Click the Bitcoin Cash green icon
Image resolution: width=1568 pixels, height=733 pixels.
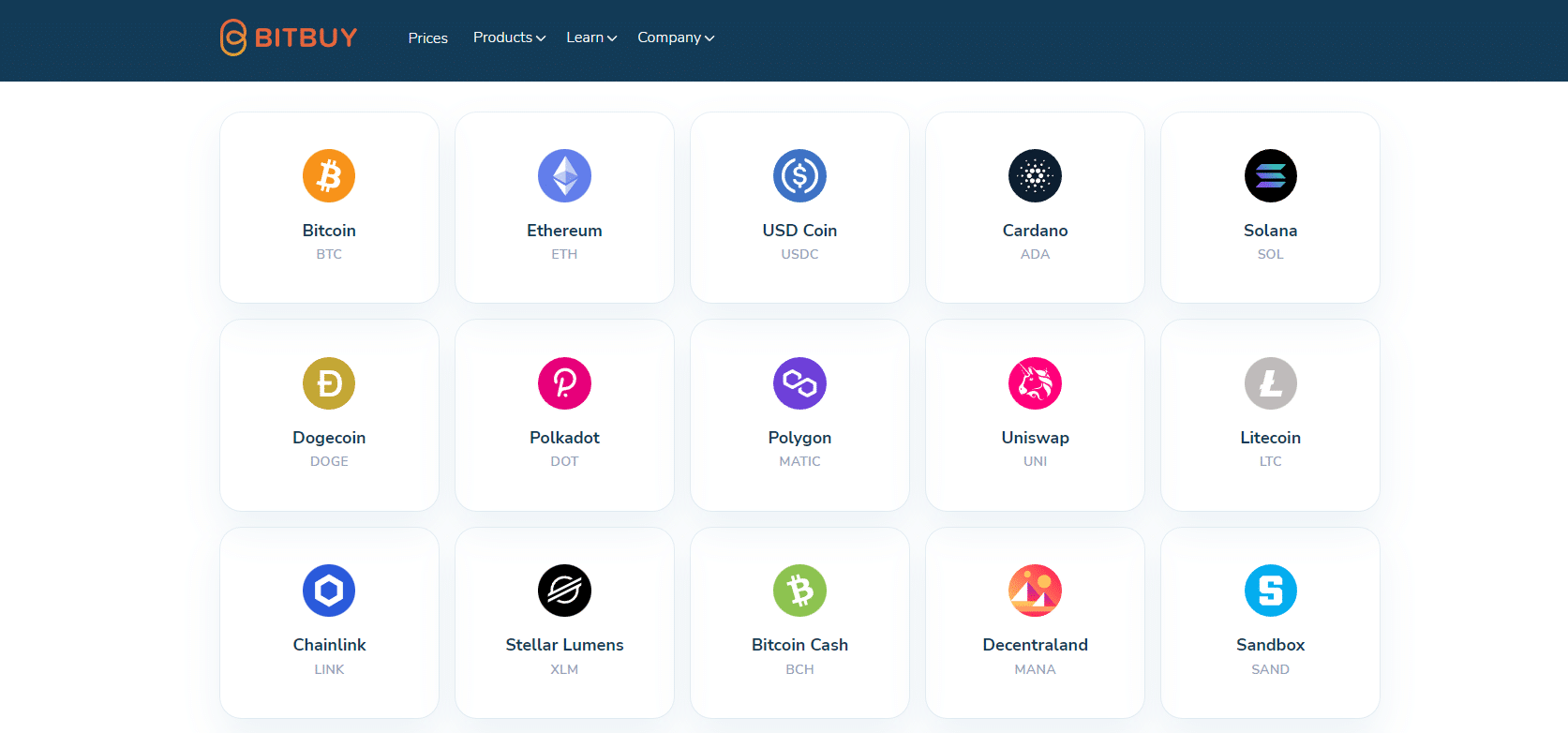pyautogui.click(x=799, y=591)
